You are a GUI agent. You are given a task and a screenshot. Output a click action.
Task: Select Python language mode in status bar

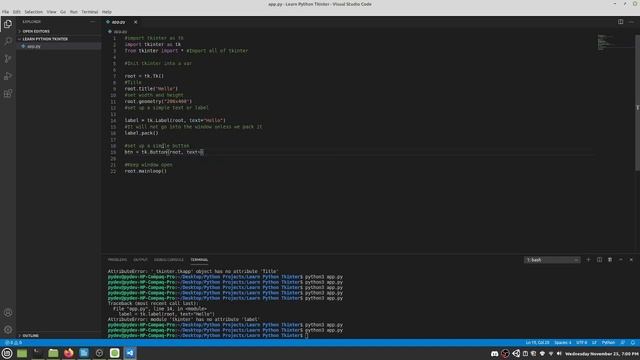pyautogui.click(x=608, y=342)
